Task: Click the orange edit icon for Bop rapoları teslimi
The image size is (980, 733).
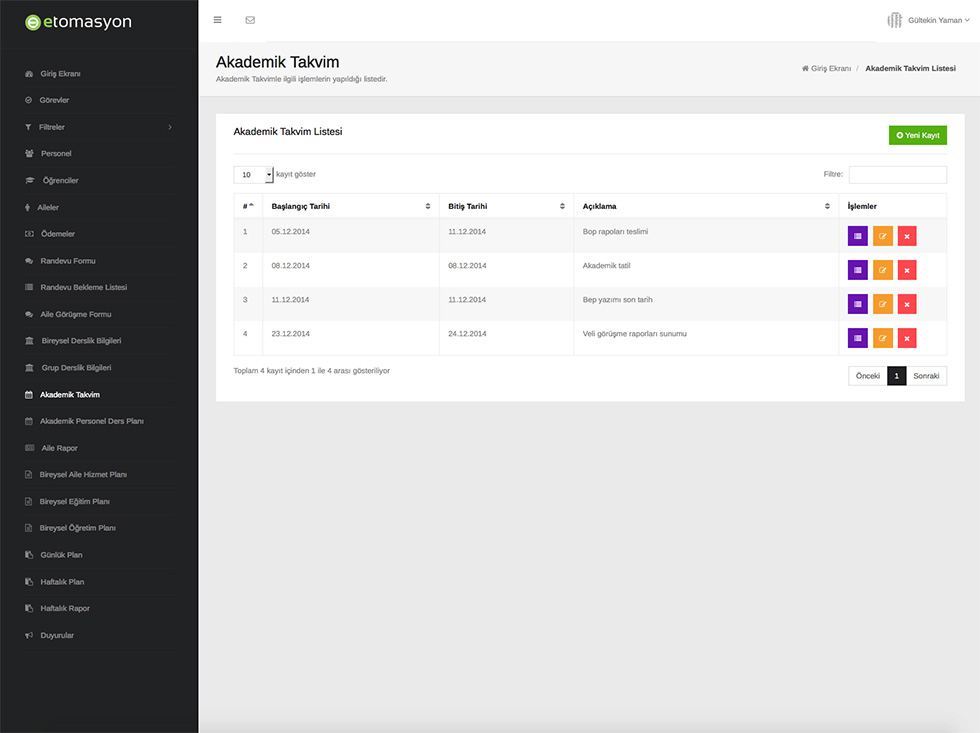Action: point(882,236)
